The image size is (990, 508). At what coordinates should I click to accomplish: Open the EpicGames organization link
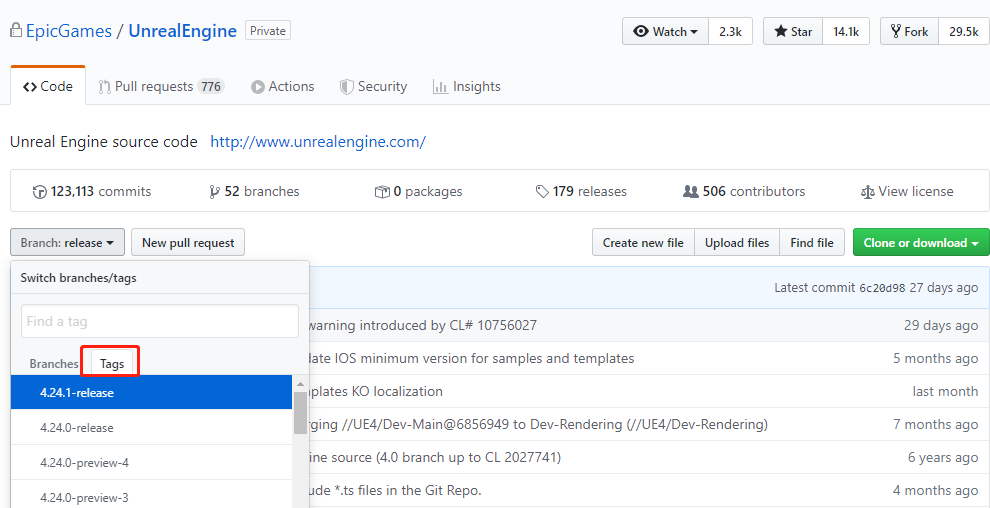pyautogui.click(x=68, y=31)
